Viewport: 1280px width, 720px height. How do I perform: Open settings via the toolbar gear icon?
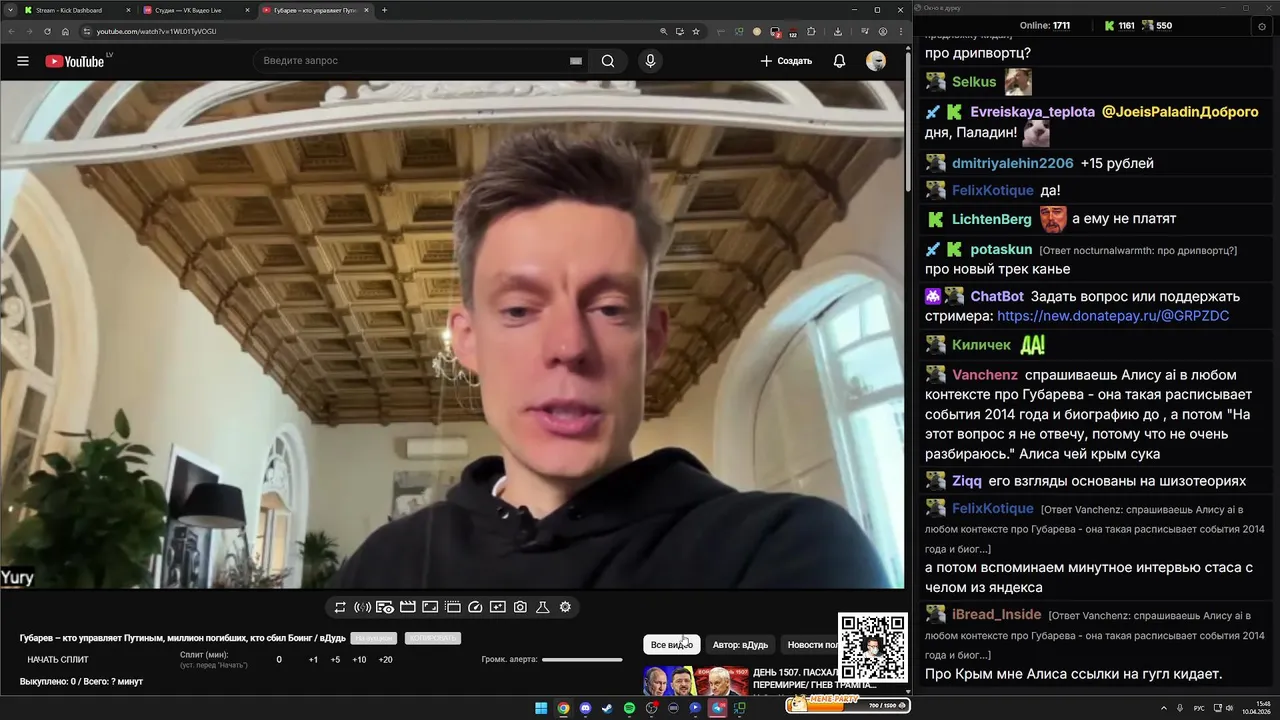(x=565, y=607)
